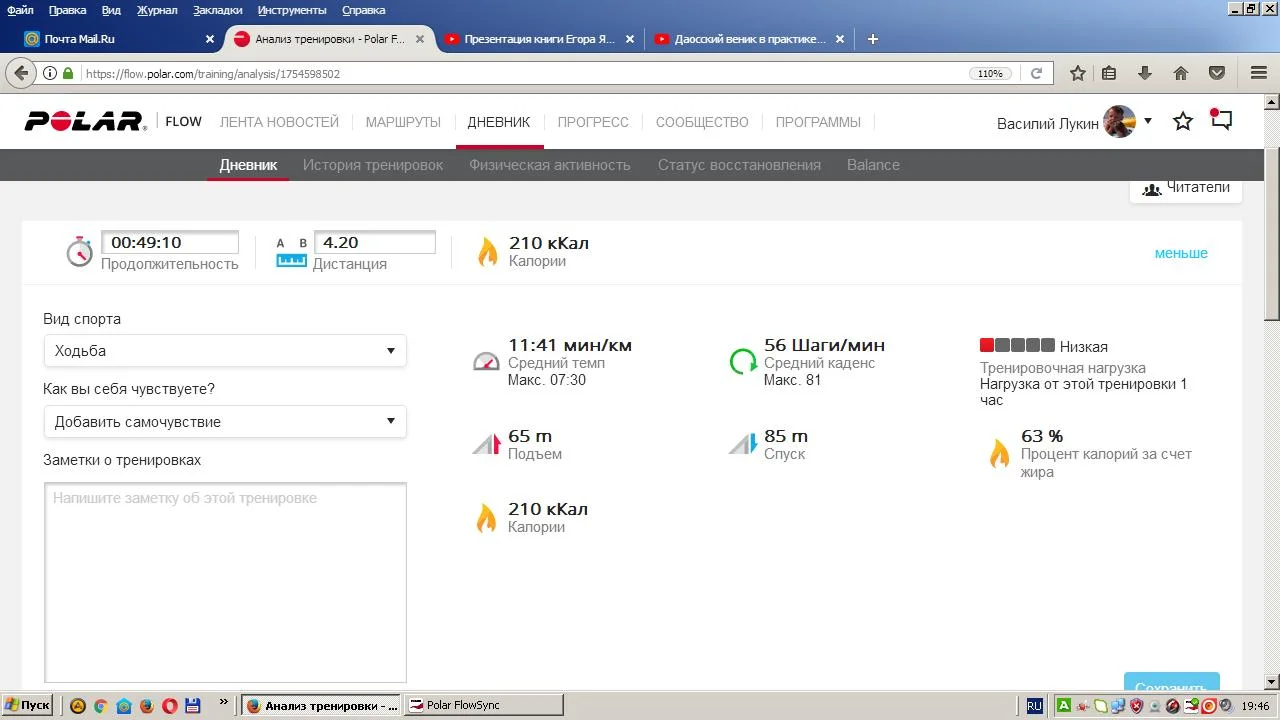Open the Закладки browser menu
Image resolution: width=1280 pixels, height=720 pixels.
click(217, 10)
